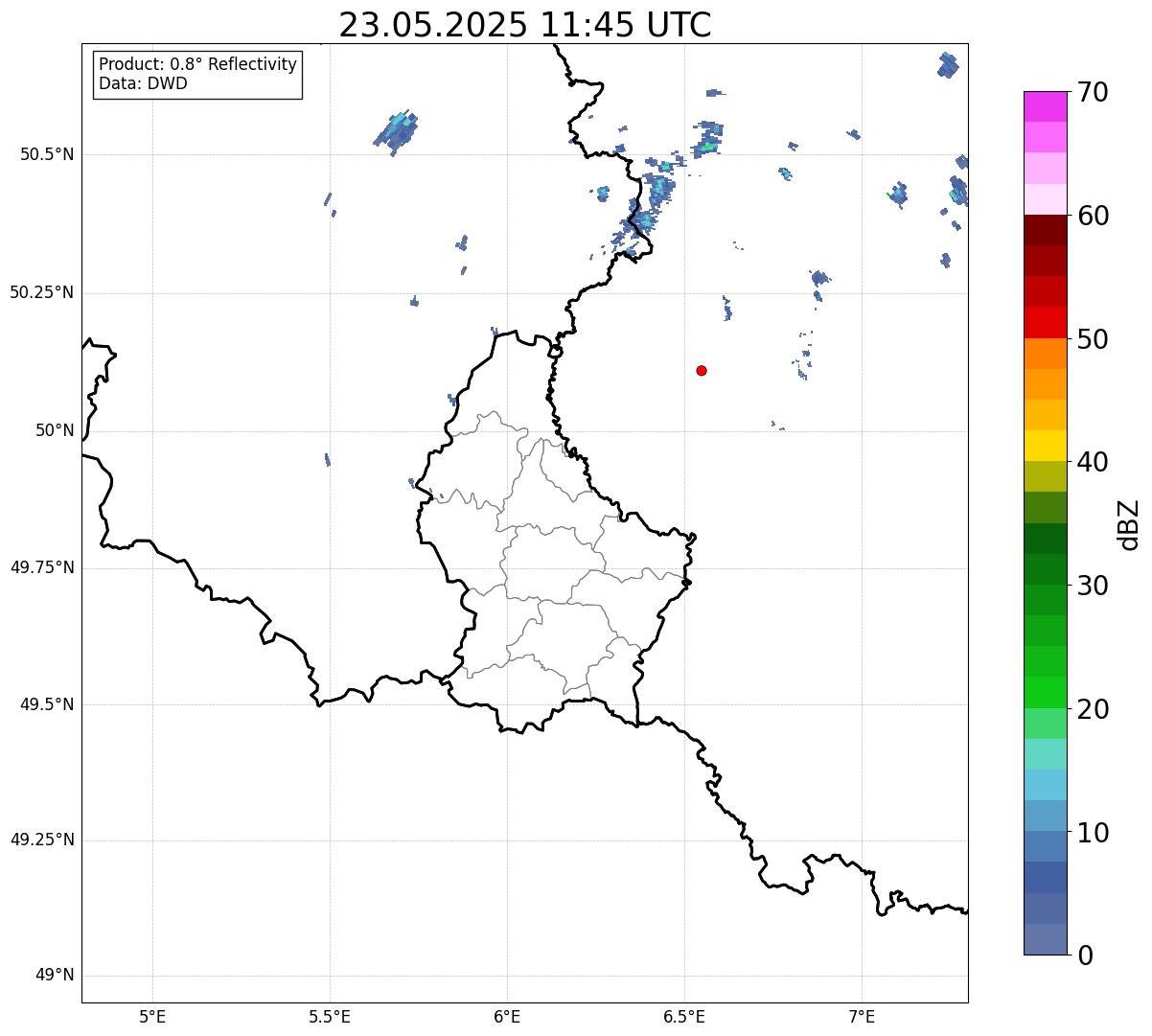
Task: Click the 5.5°E longitude label
Action: pyautogui.click(x=330, y=1016)
